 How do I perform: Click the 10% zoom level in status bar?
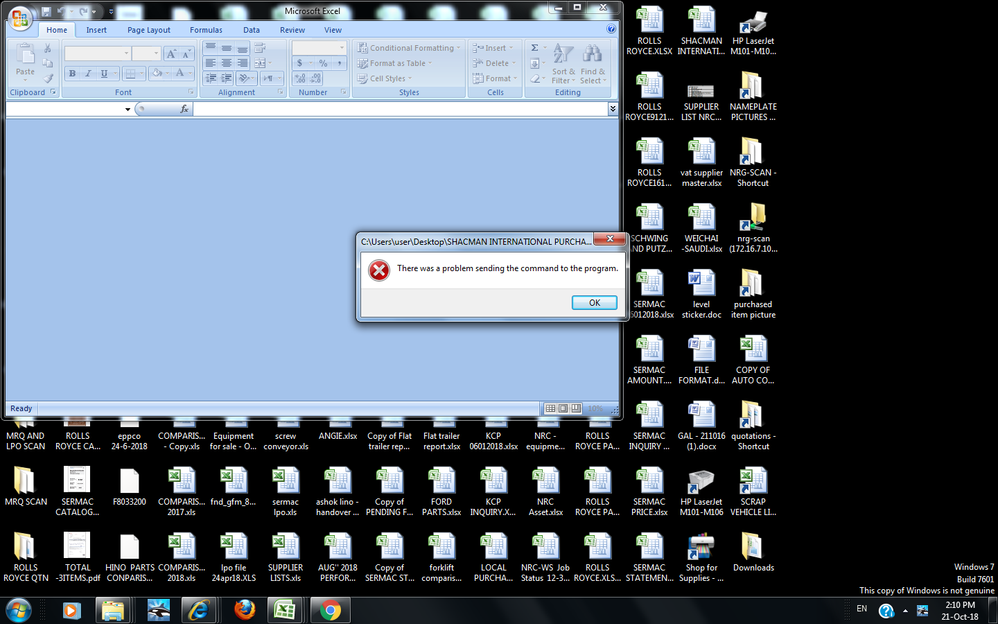click(x=595, y=408)
